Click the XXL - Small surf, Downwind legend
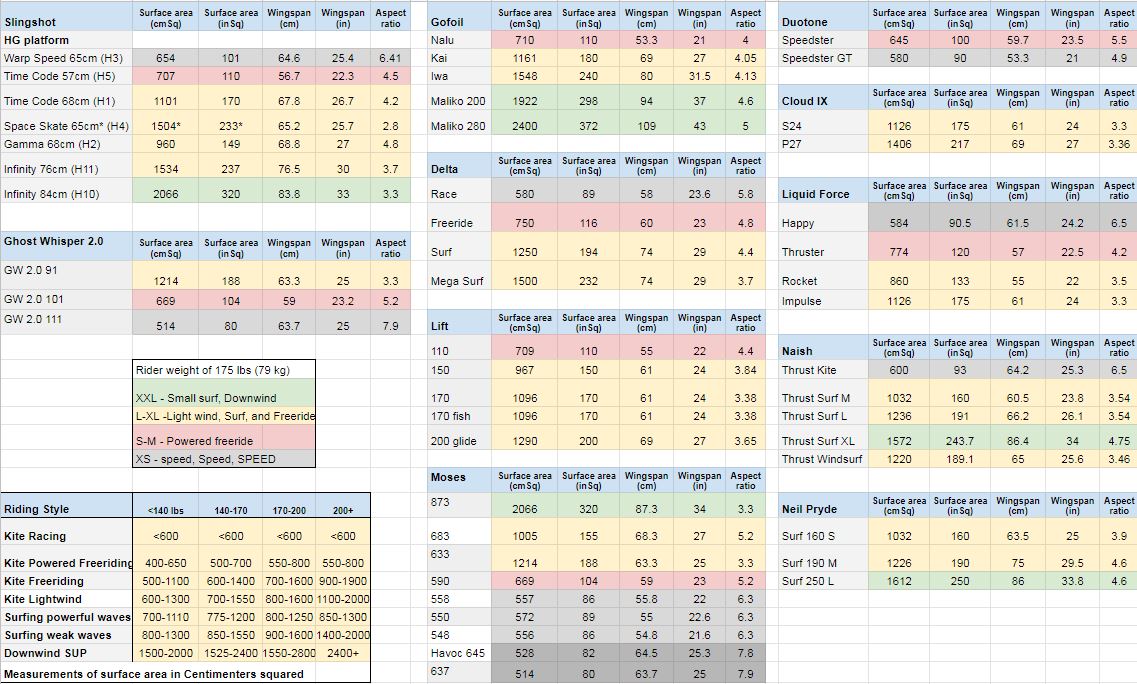 (224, 393)
